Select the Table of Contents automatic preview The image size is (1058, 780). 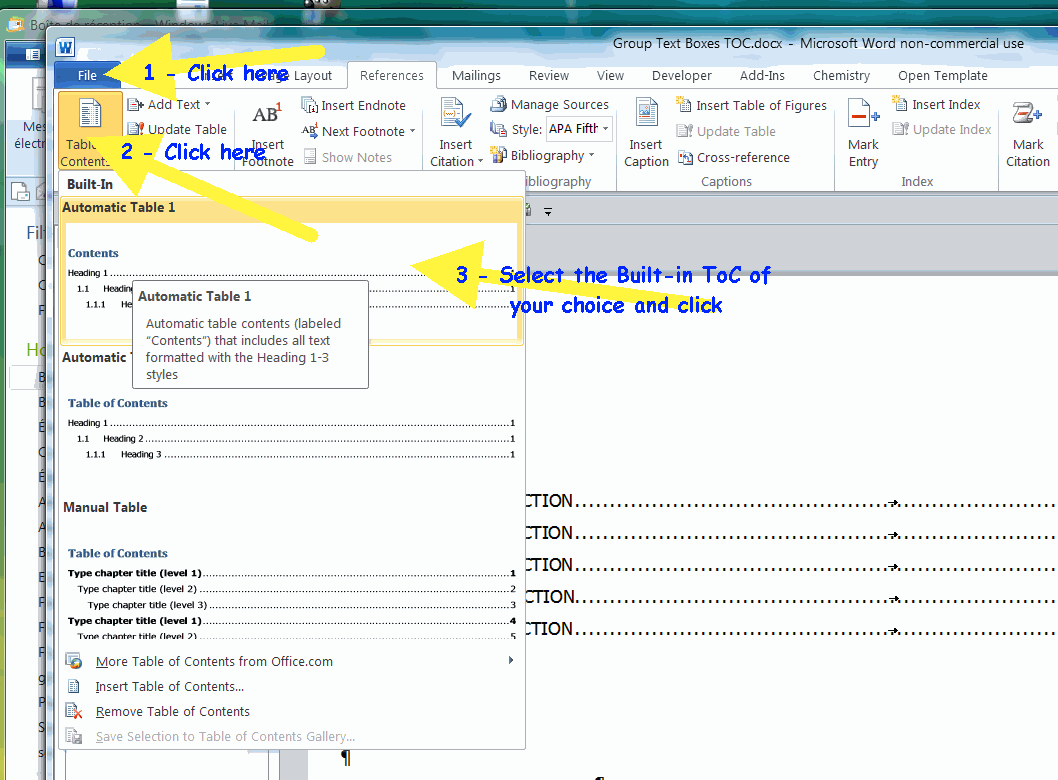click(292, 422)
